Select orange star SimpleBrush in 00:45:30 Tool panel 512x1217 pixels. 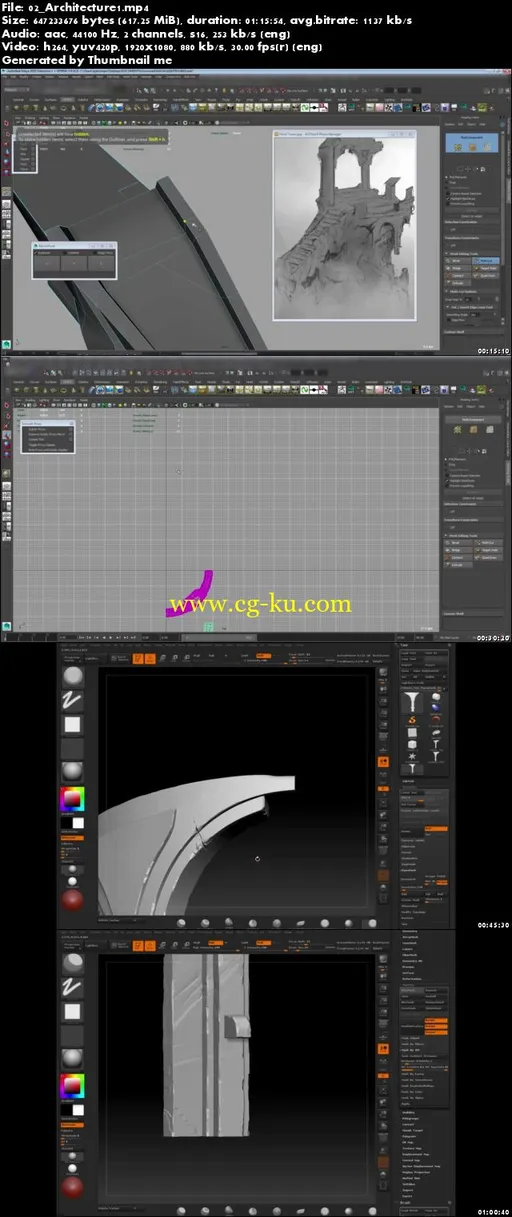click(x=412, y=720)
